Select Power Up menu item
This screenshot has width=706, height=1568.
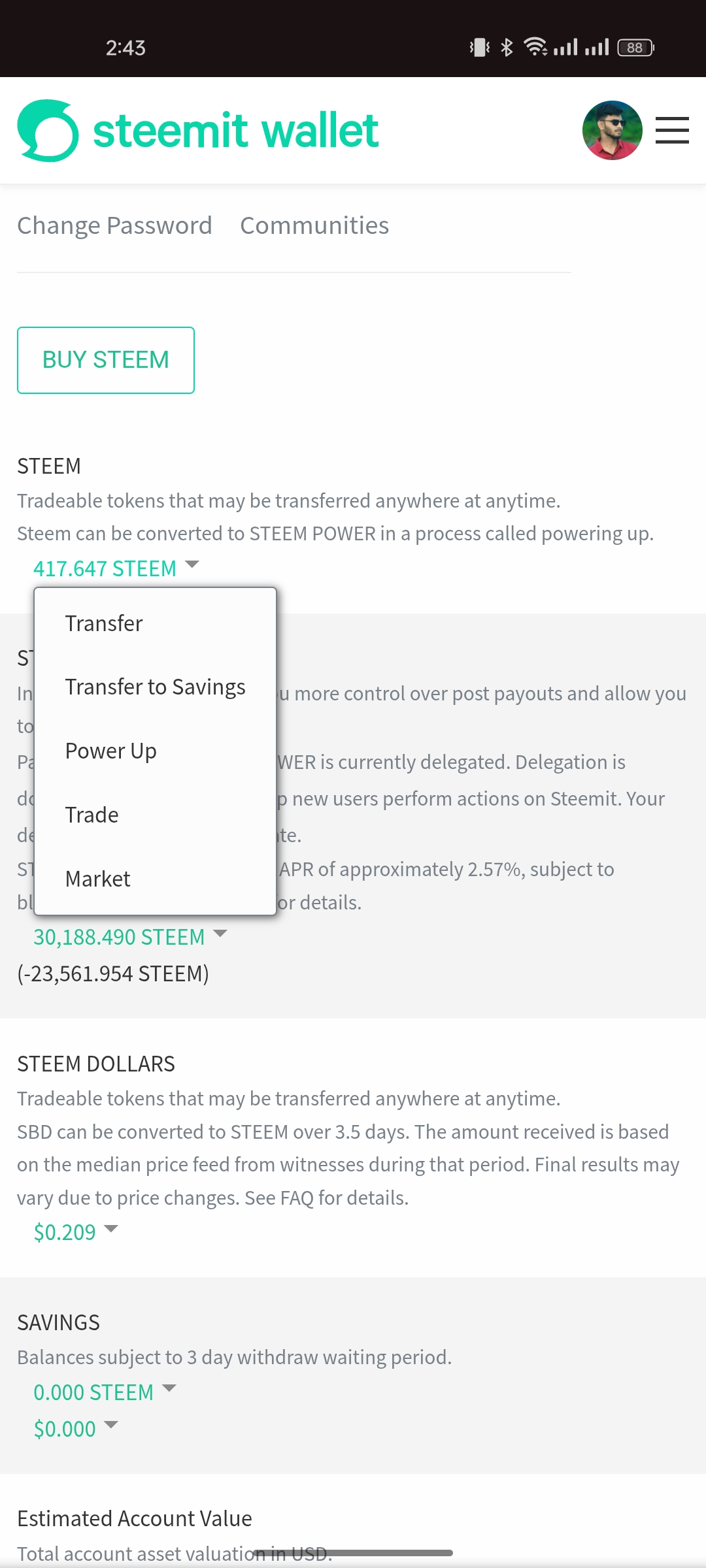(x=110, y=751)
